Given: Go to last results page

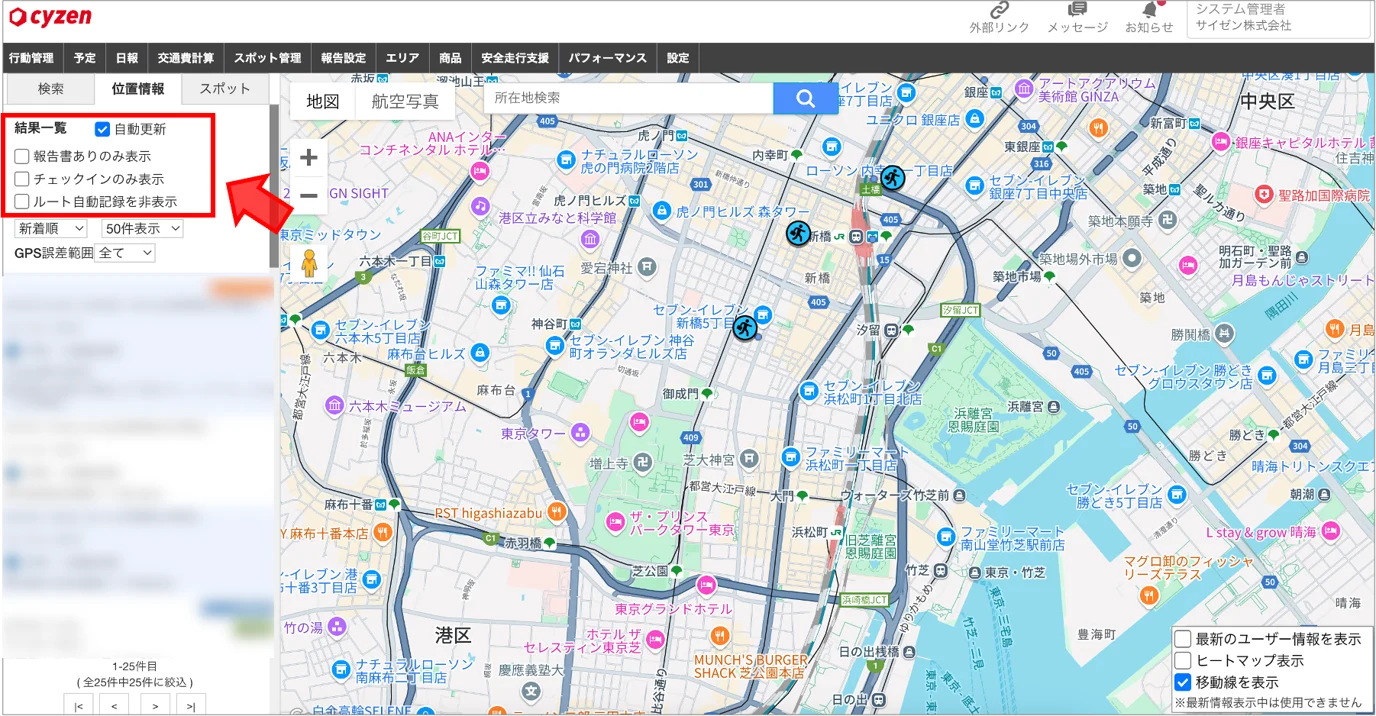Looking at the screenshot, I should tap(190, 705).
